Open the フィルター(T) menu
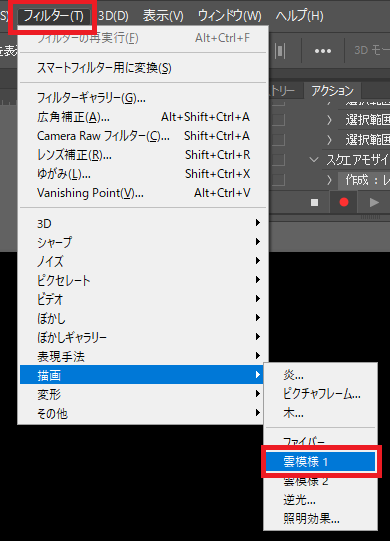Screen dimensions: 390x541 (x=53, y=16)
